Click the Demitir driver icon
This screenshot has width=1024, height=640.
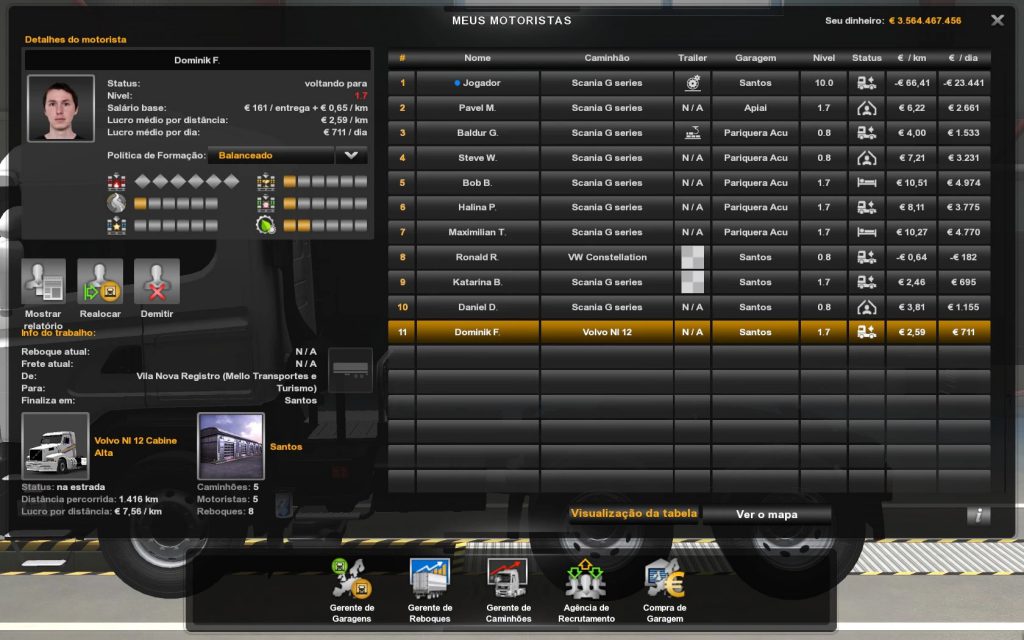tap(156, 282)
